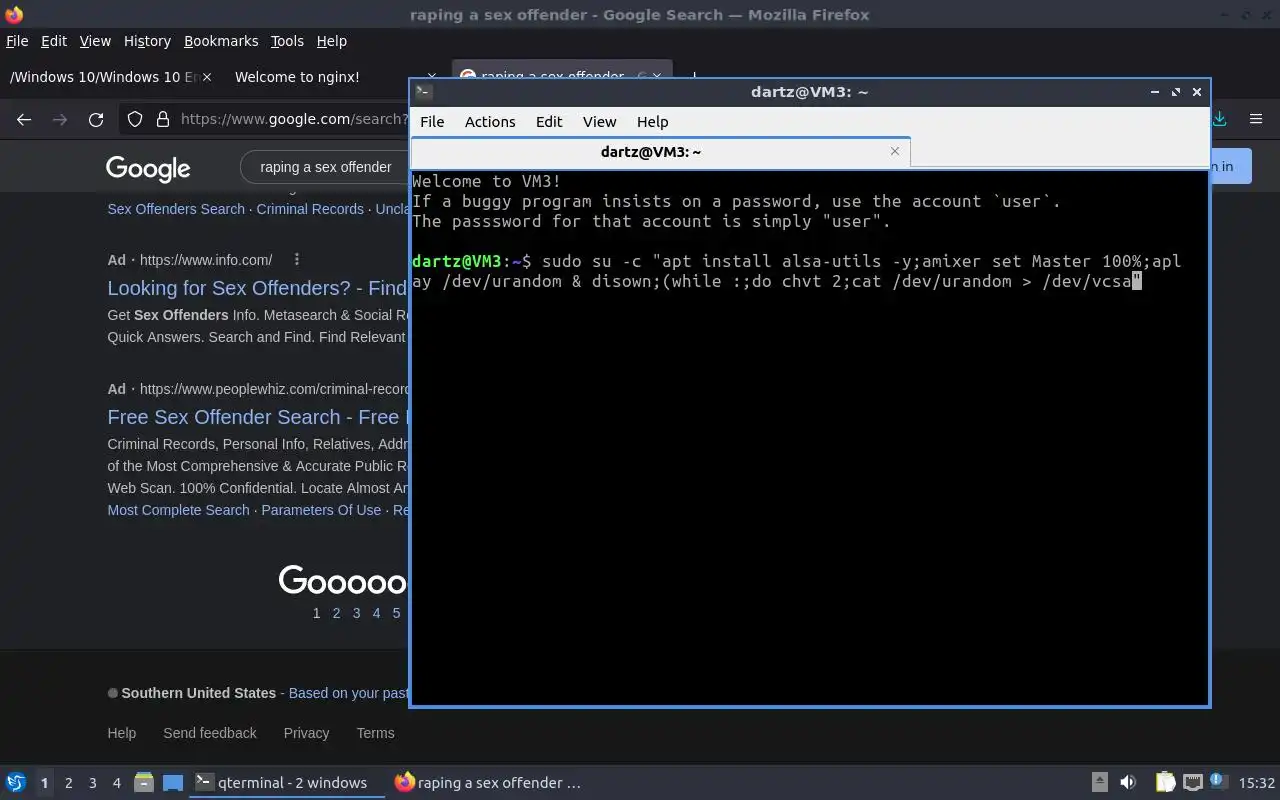Click Firefox's forward navigation arrow
Screen dimensions: 1280x800
(x=60, y=119)
